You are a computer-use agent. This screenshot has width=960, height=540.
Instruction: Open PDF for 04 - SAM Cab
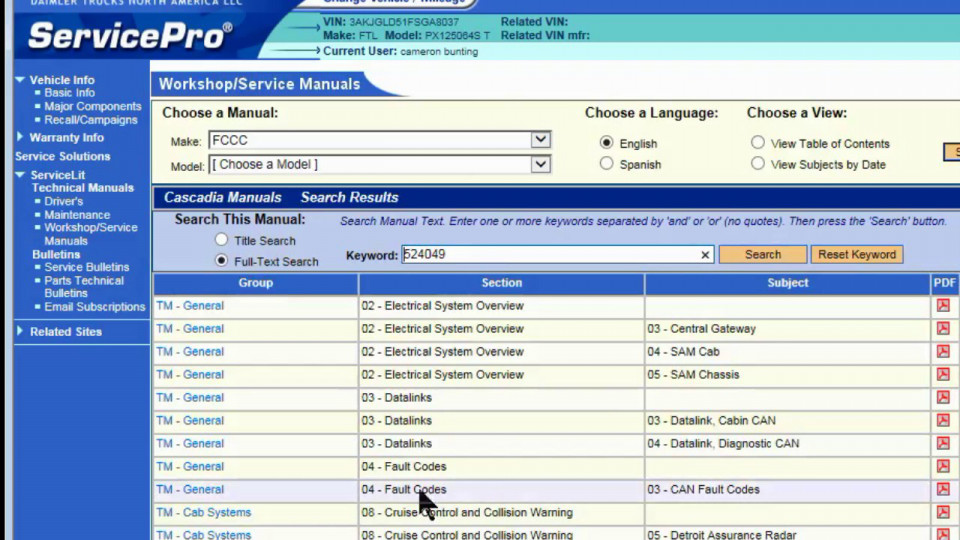[943, 351]
